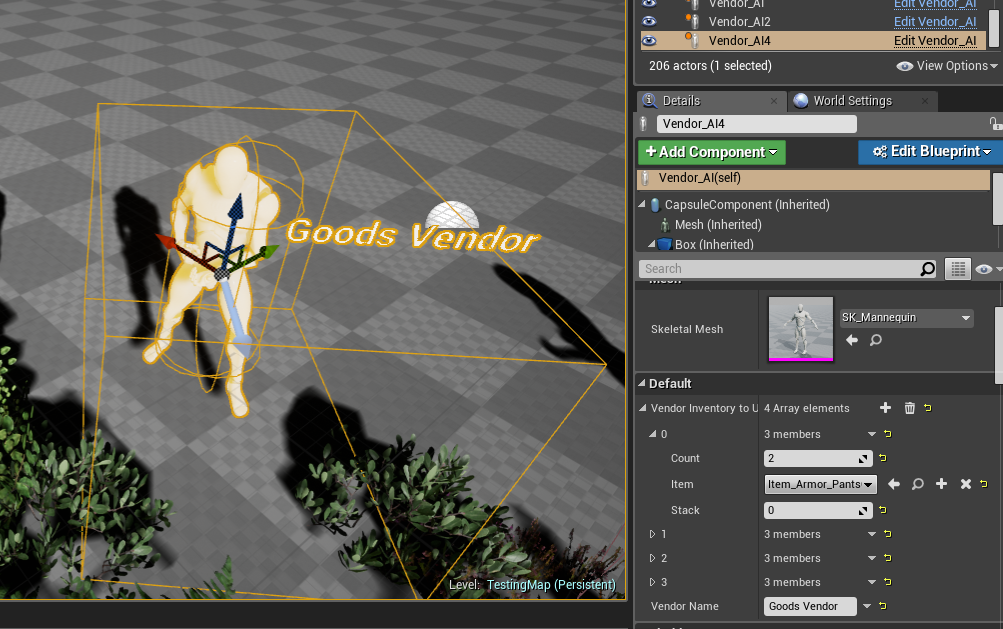The height and width of the screenshot is (629, 1003).
Task: Reset Item to default value
Action: (x=984, y=484)
